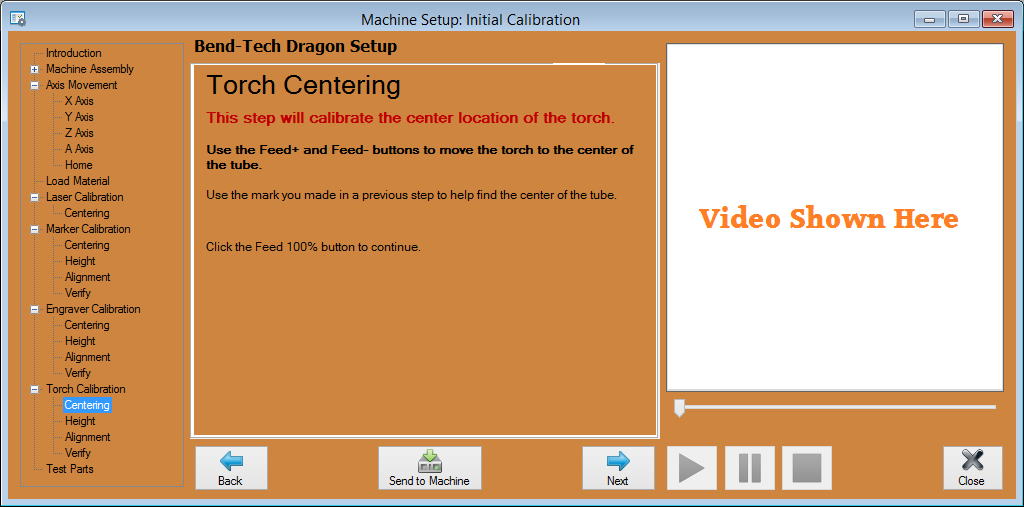Play the instructional video
1024x507 pixels.
(692, 468)
